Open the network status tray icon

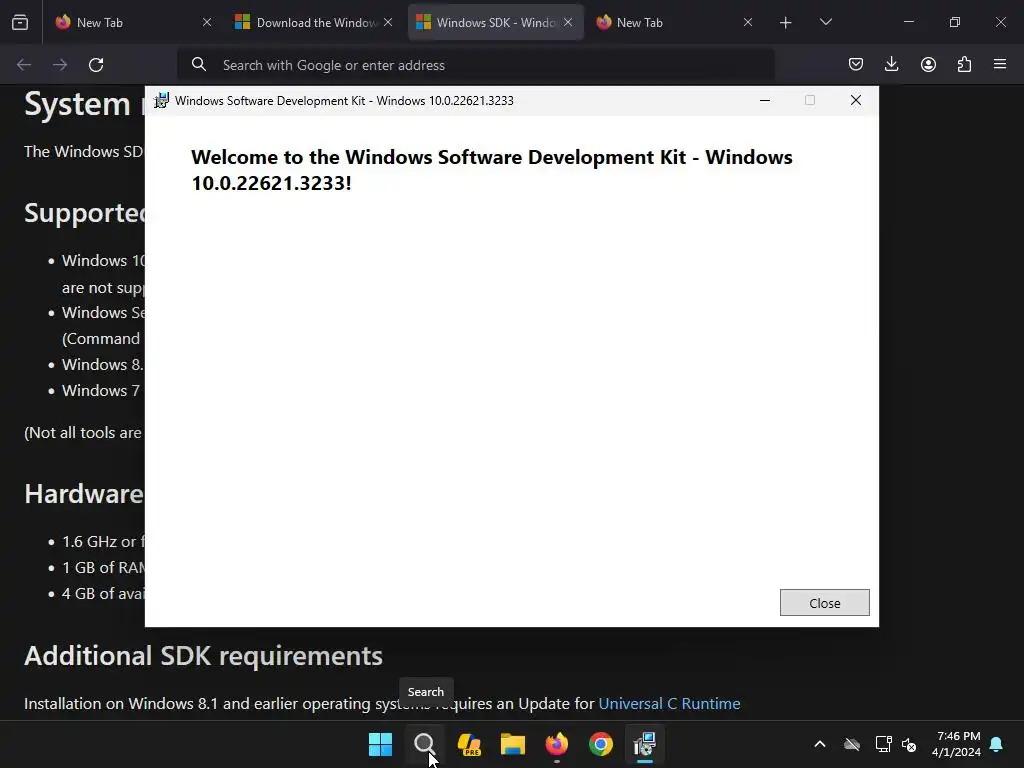point(883,744)
